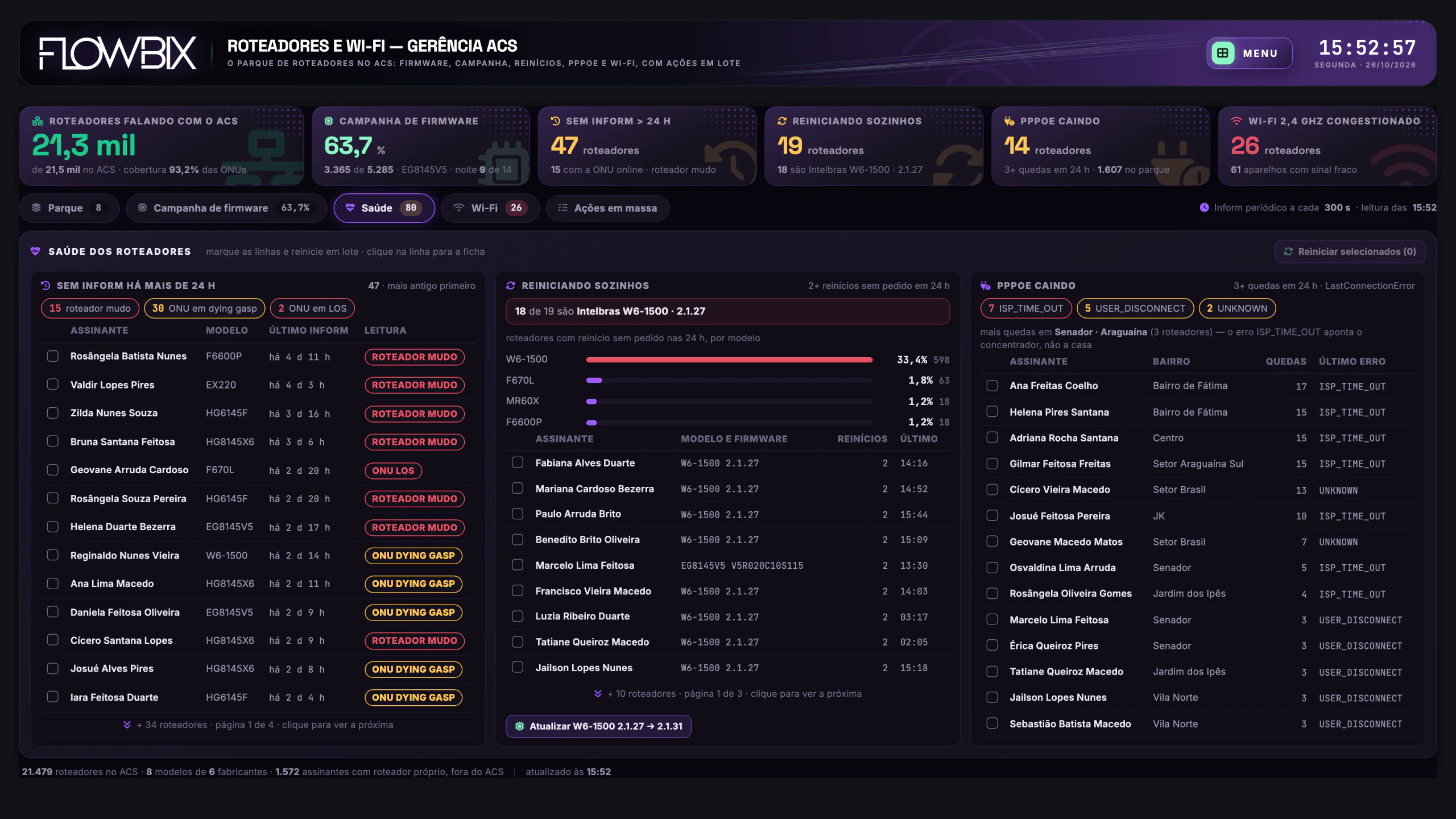Screen dimensions: 1456x819
Task: Open the row for Valdir Lopes Pires
Action: coord(258,385)
